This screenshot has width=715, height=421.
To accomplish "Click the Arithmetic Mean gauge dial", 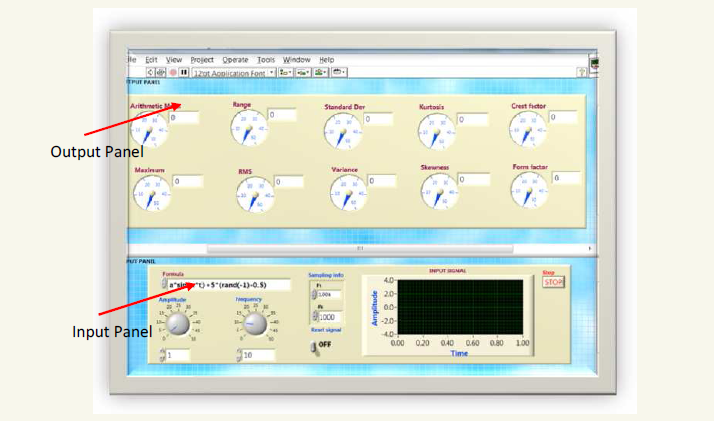I will (x=149, y=130).
